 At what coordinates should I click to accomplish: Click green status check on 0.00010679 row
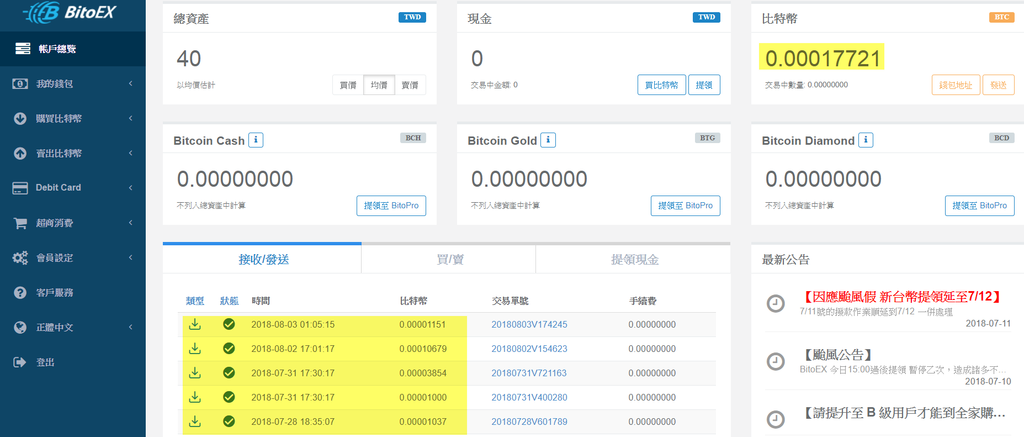[x=229, y=348]
